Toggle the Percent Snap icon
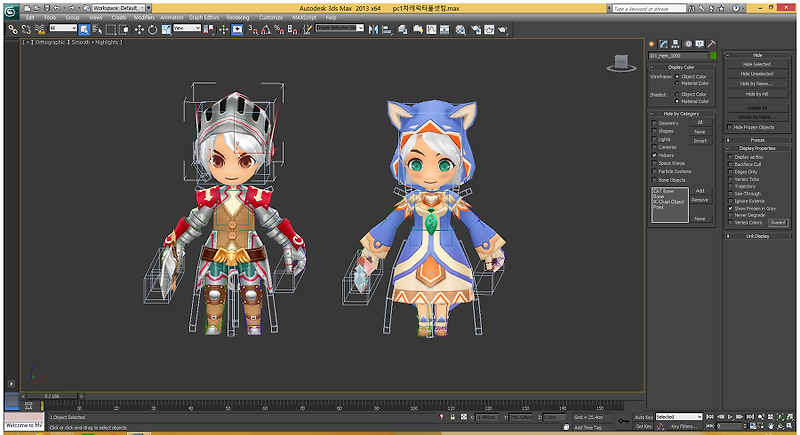This screenshot has width=800, height=435. pos(279,30)
